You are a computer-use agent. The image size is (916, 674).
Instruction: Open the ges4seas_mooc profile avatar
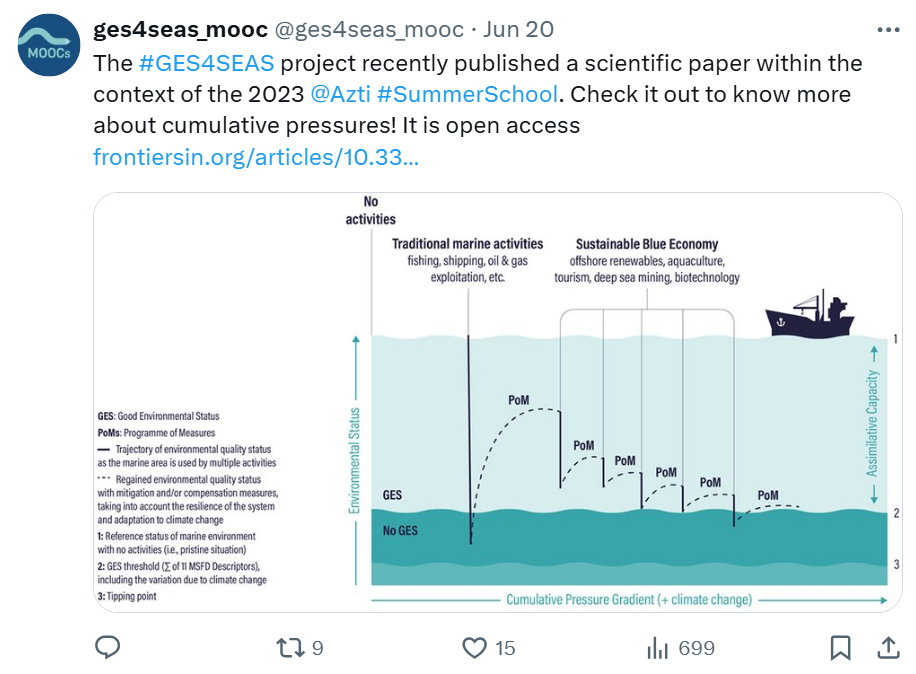[50, 47]
